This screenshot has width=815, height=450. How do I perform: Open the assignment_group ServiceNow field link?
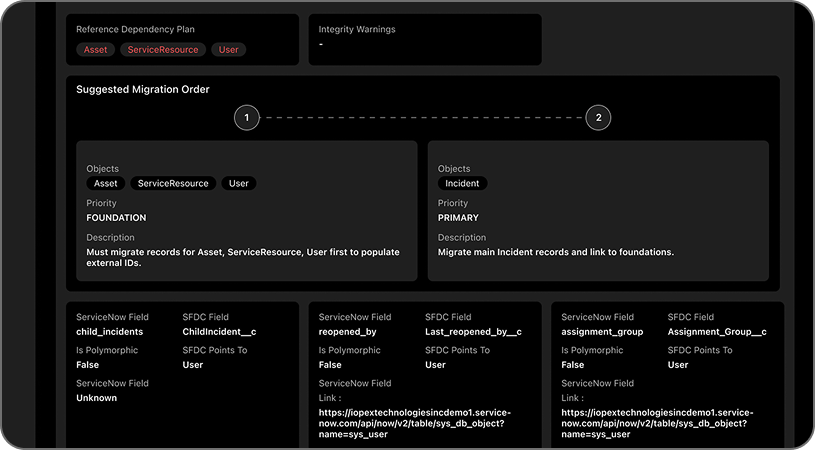[656, 423]
